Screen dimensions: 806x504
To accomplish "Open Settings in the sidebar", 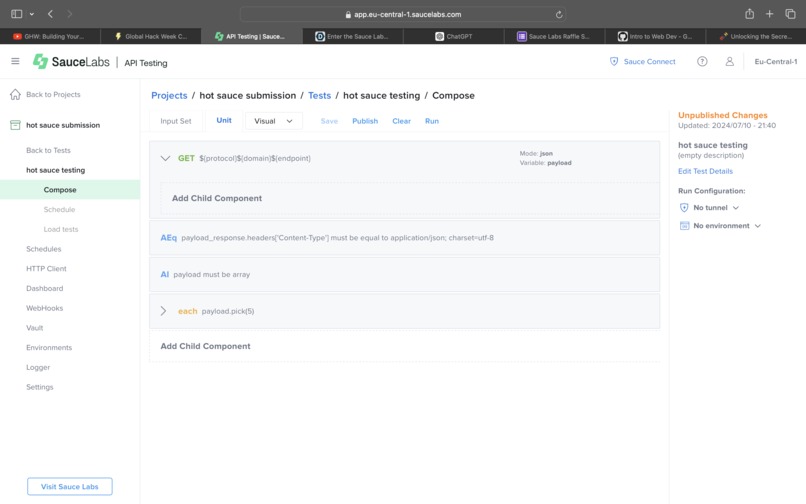I will (40, 387).
